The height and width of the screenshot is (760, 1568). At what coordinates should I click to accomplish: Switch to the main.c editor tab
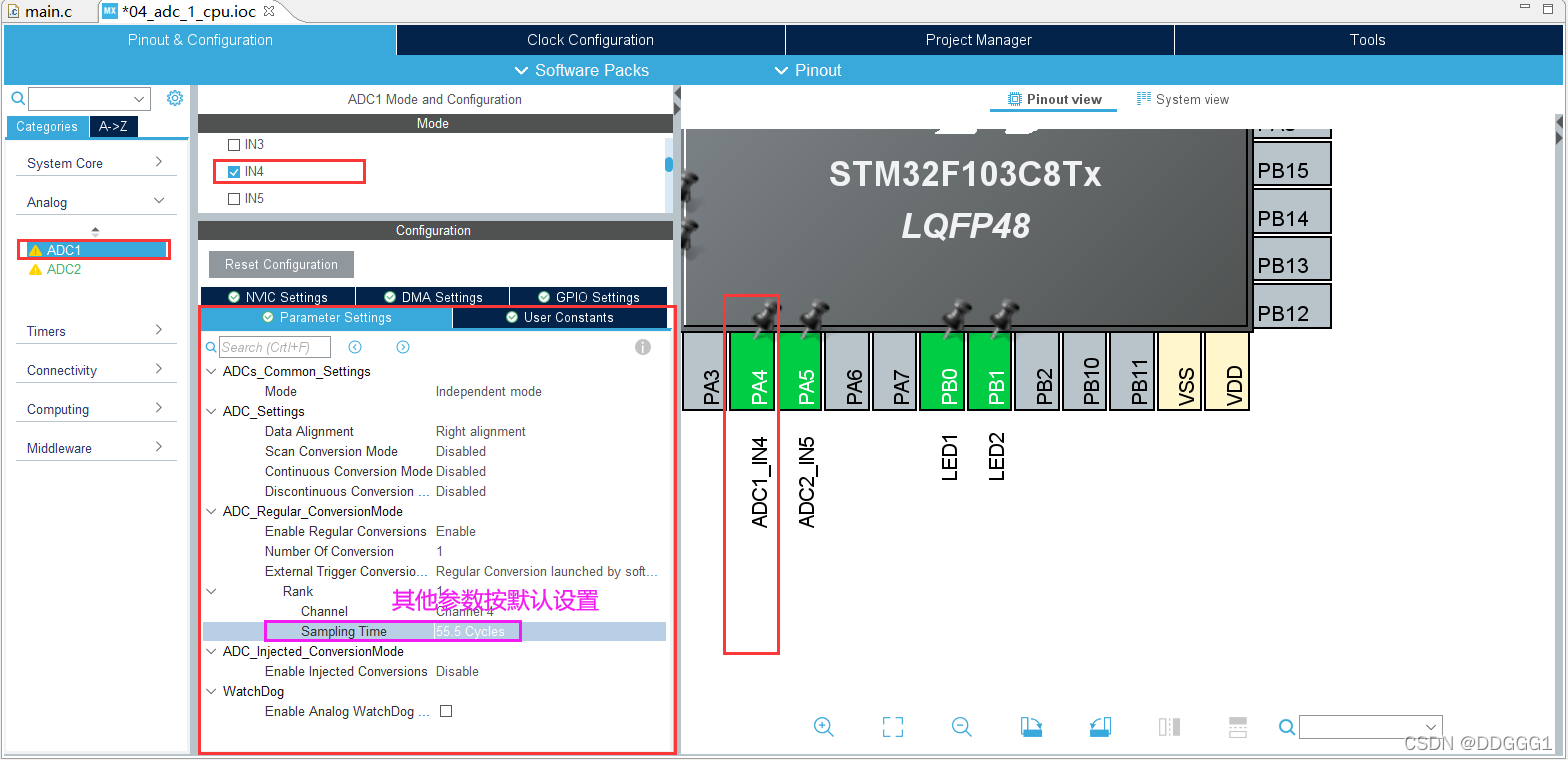[47, 11]
